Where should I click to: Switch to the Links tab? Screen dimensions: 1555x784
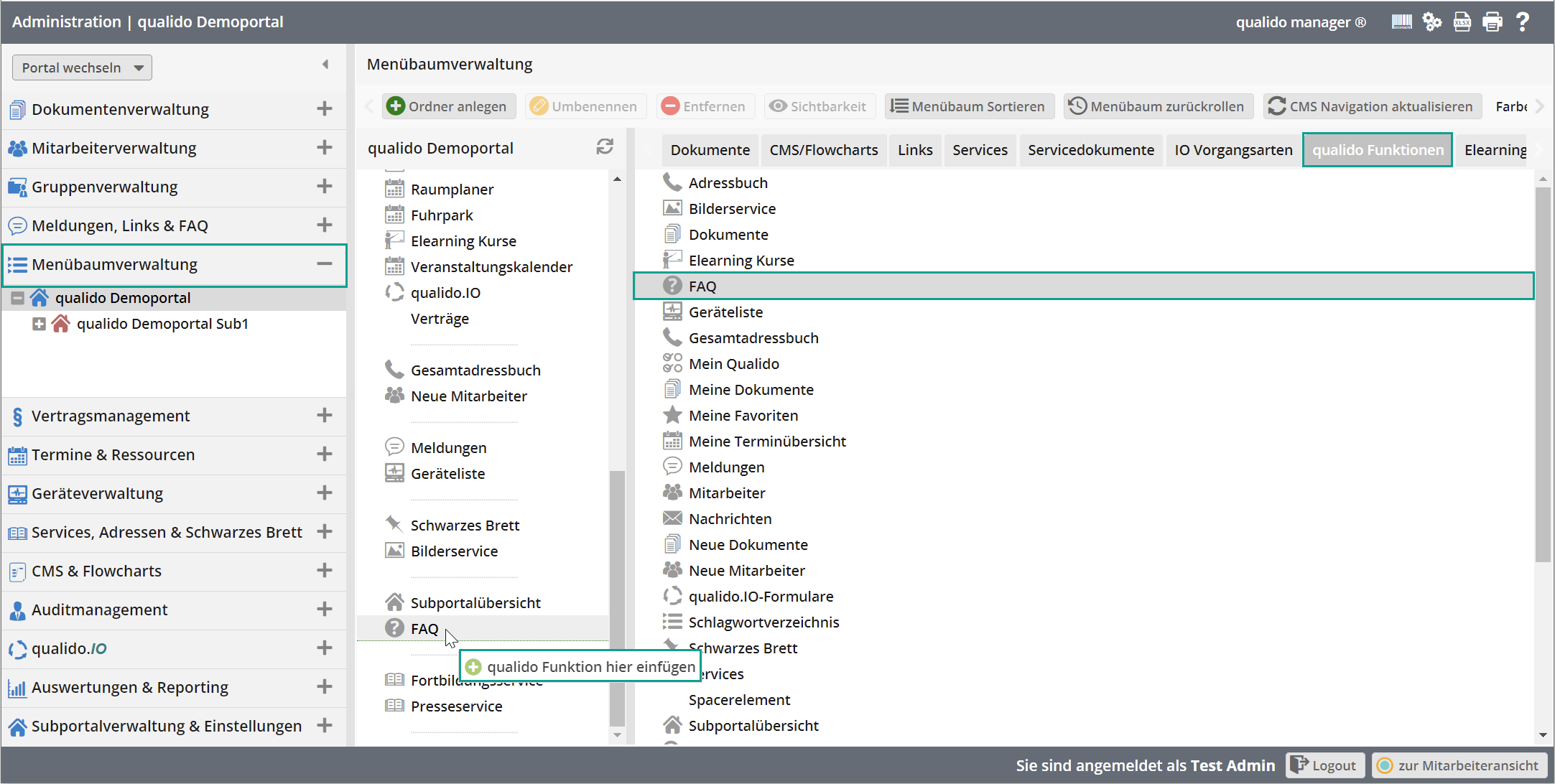point(915,150)
